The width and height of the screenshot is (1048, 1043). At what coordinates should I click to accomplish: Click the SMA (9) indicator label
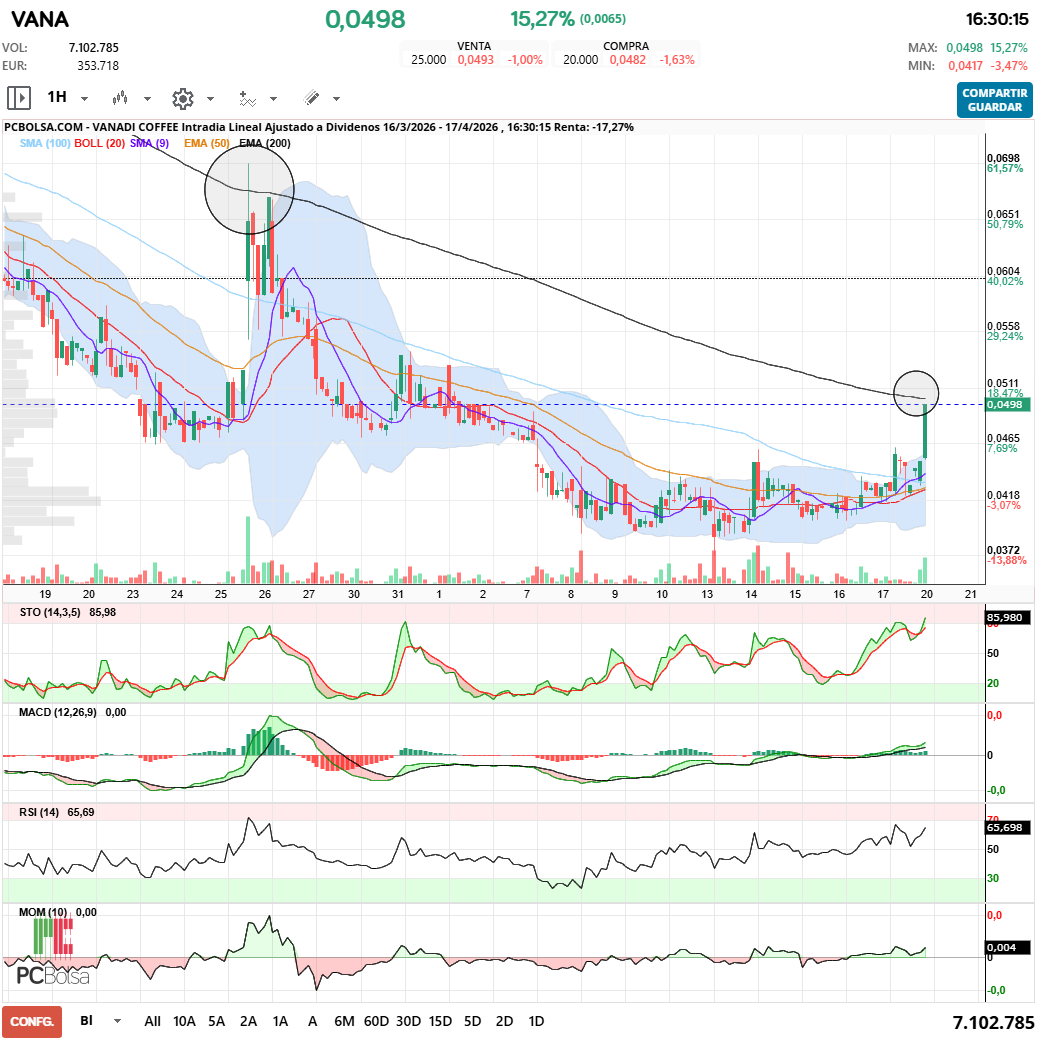click(x=150, y=143)
